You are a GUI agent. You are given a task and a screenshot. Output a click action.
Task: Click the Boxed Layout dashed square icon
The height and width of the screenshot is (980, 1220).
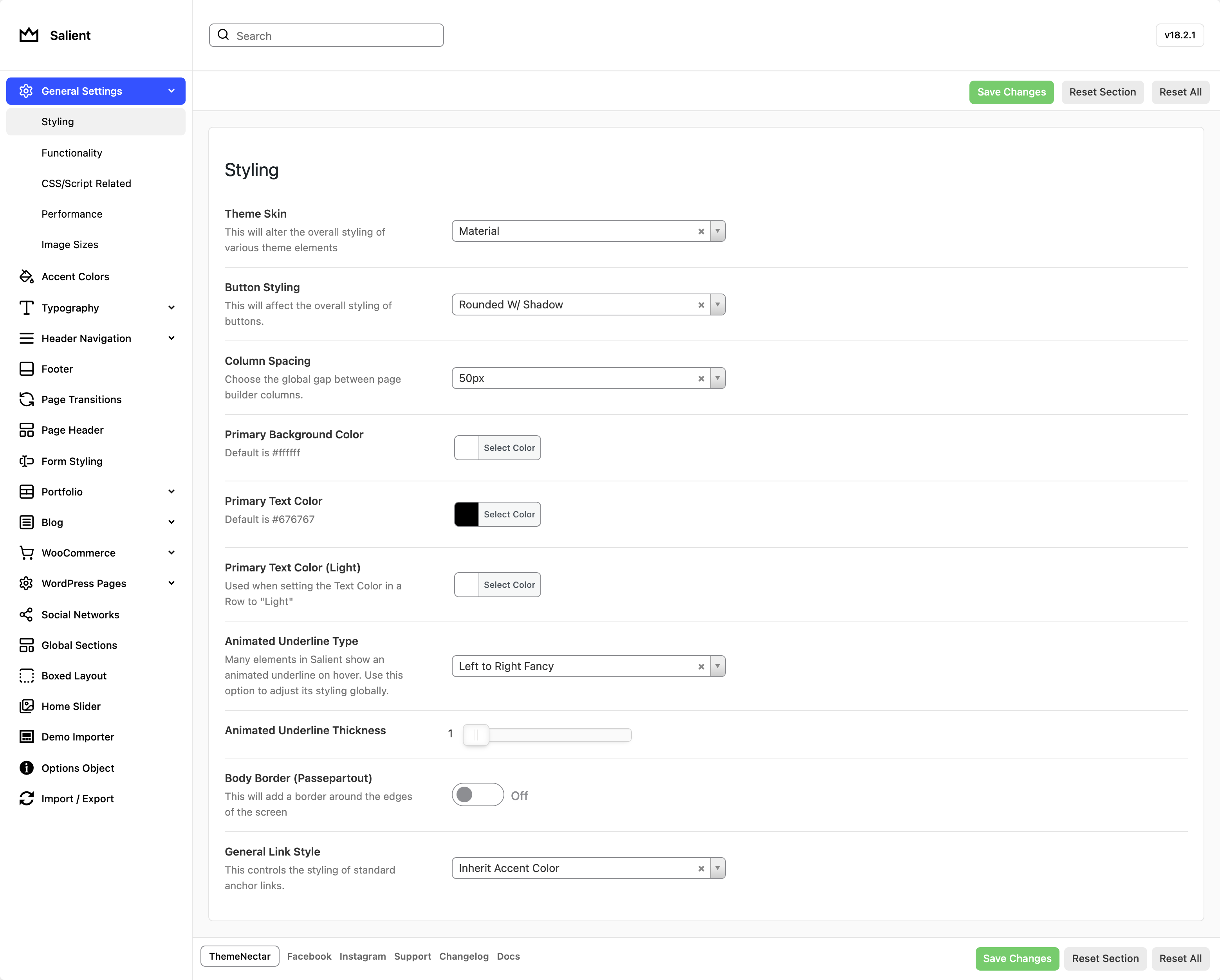pyautogui.click(x=26, y=676)
